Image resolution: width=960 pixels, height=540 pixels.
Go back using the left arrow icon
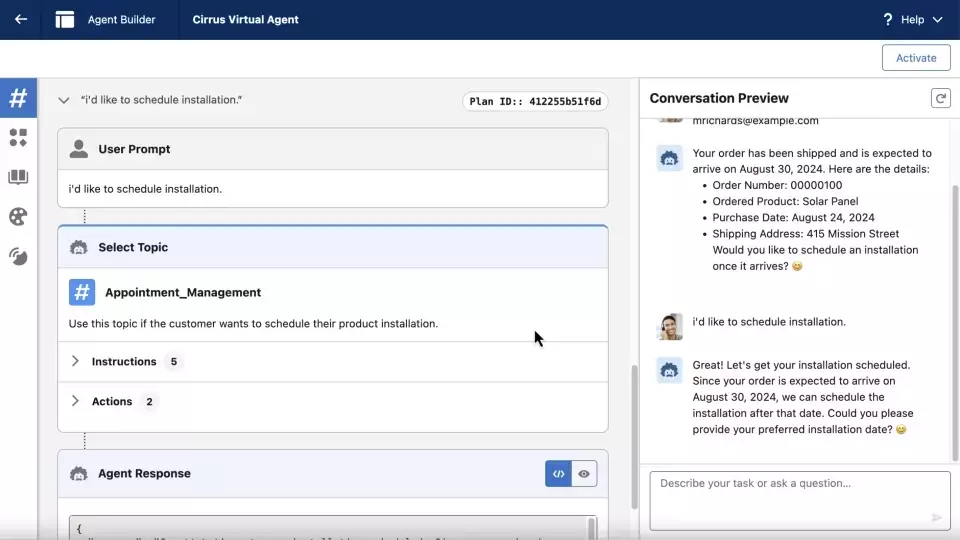pos(21,20)
